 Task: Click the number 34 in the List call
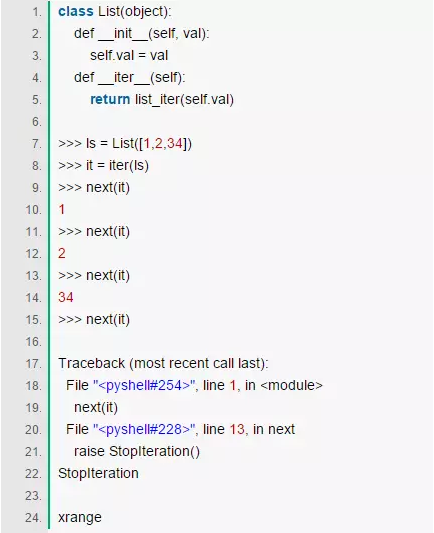(175, 143)
